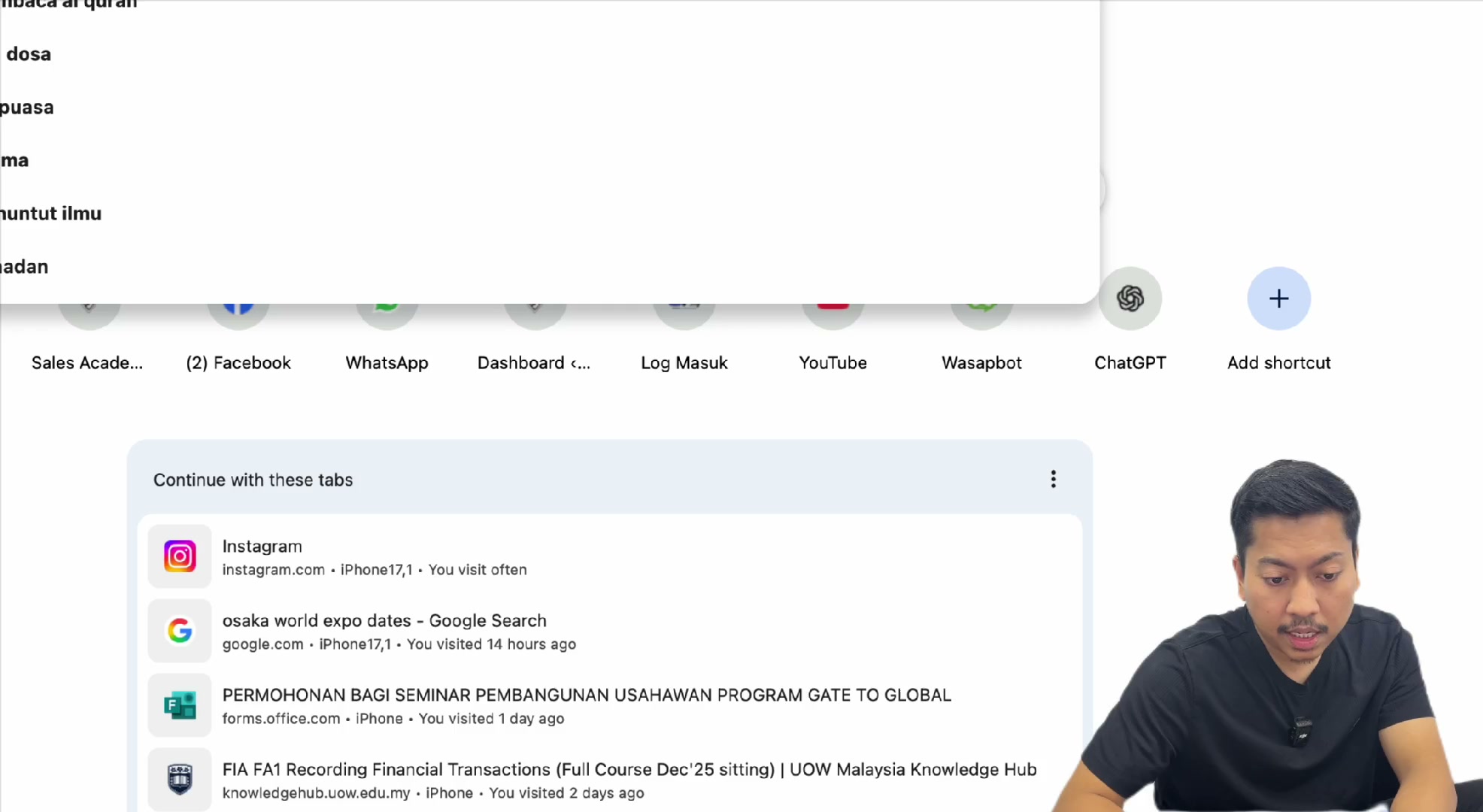
Task: Click the Google icon beside osaka search
Action: pyautogui.click(x=180, y=631)
